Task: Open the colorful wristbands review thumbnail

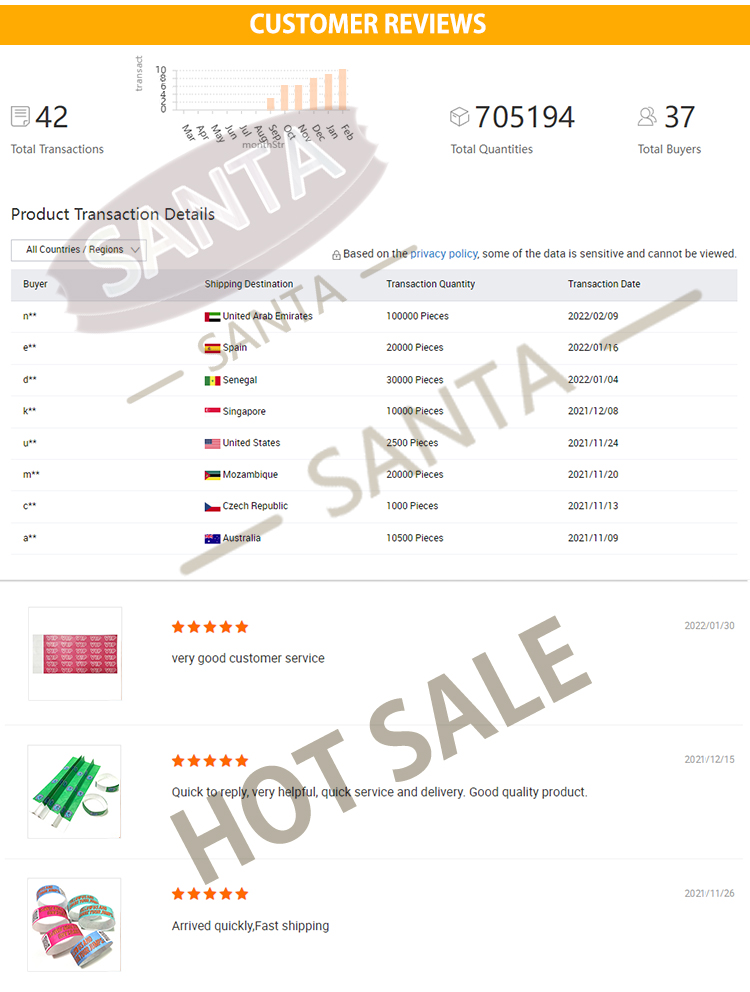Action: [75, 925]
